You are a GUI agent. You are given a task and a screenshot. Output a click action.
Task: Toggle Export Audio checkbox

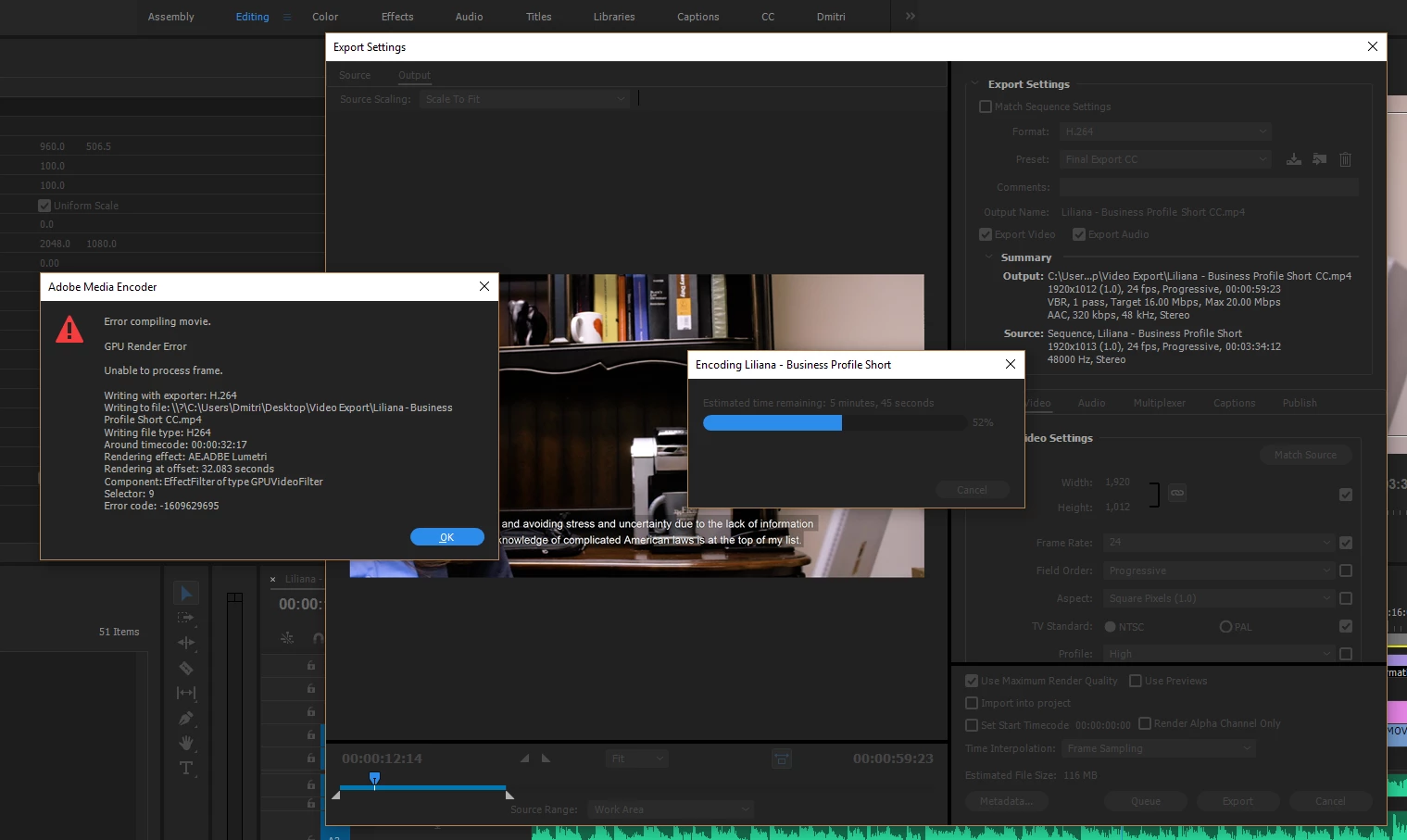[x=1079, y=234]
